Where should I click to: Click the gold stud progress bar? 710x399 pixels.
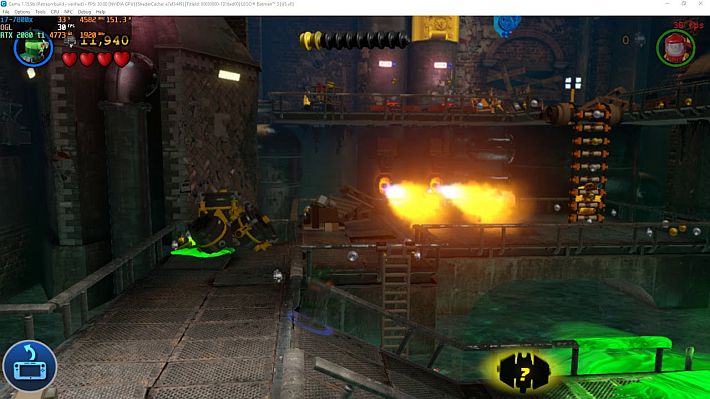355,41
